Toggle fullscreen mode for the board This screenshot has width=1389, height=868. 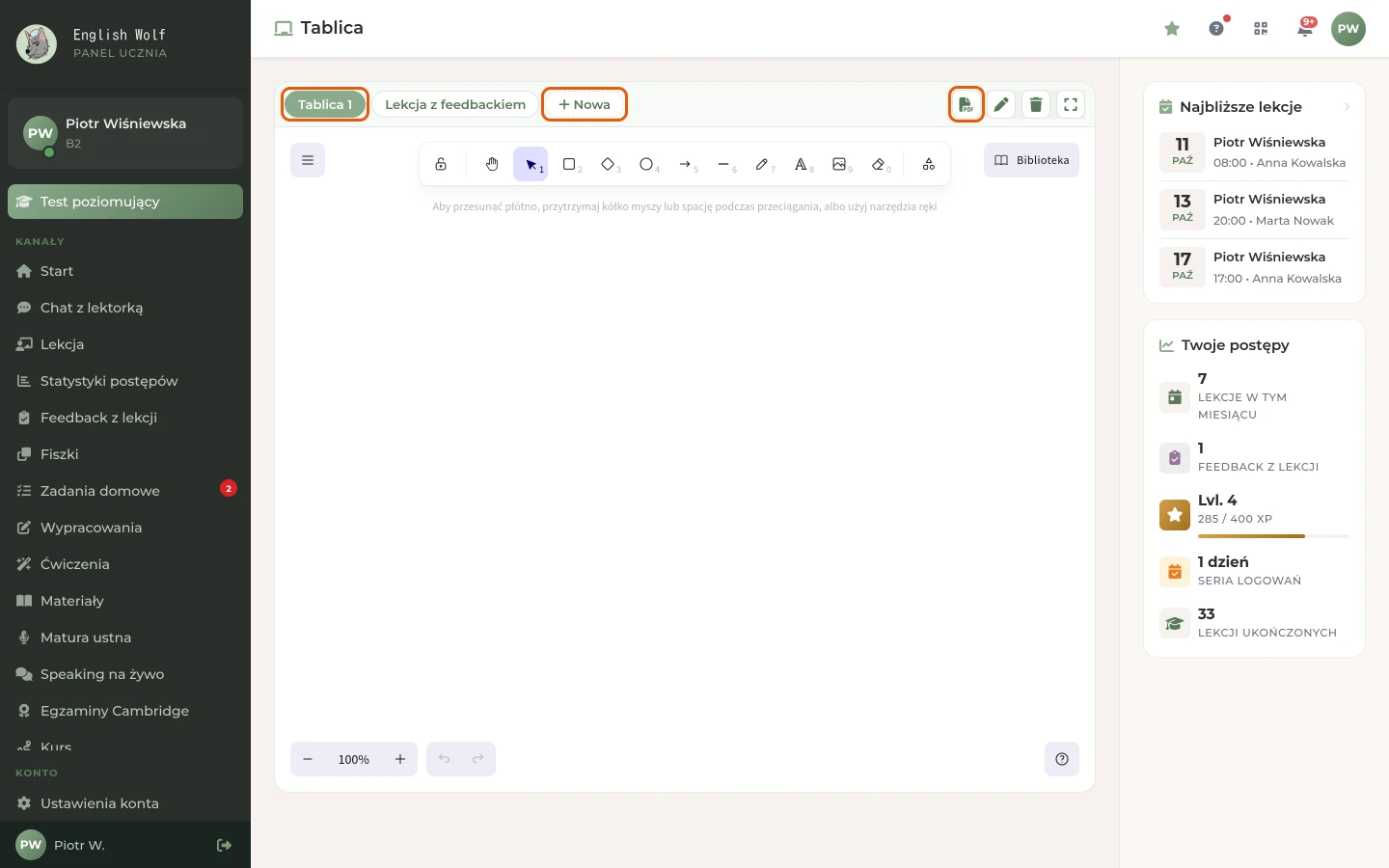pyautogui.click(x=1071, y=104)
